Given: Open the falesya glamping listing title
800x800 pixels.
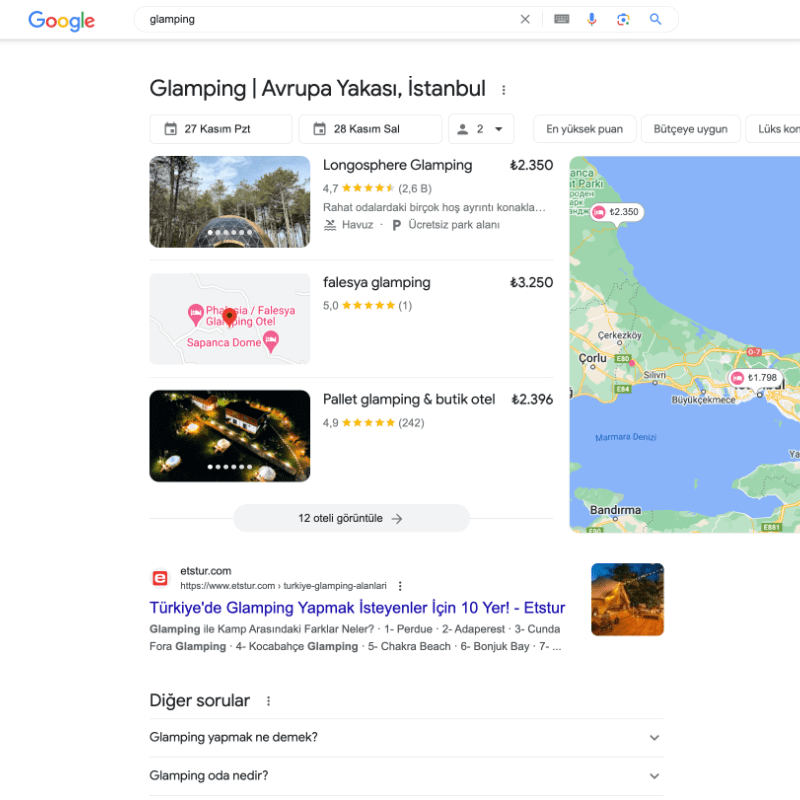Looking at the screenshot, I should (377, 283).
